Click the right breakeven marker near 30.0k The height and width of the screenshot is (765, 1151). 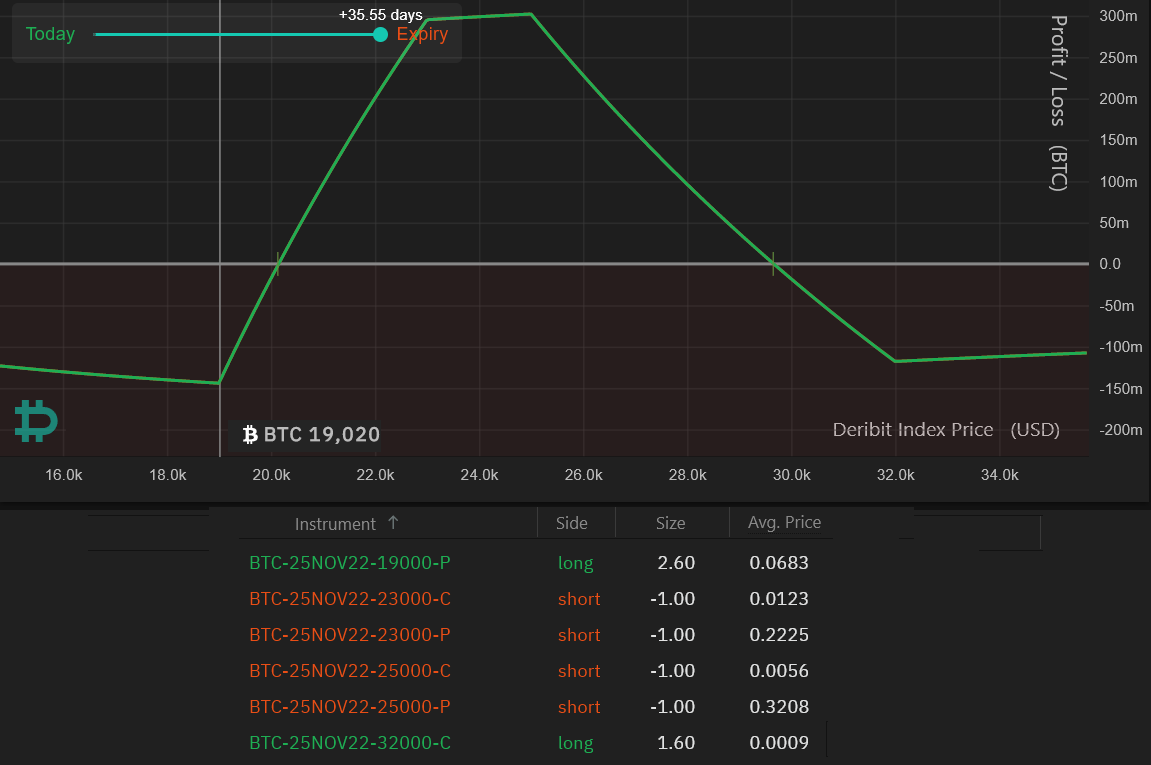[x=773, y=264]
